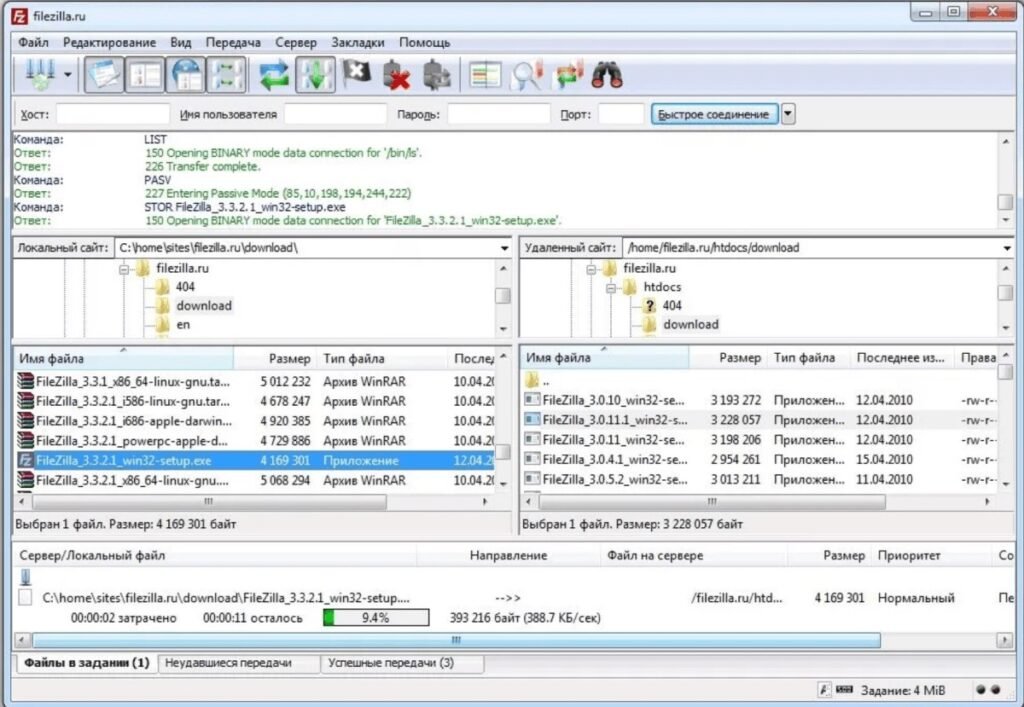
Task: Select remote download folder in tree
Action: point(691,324)
